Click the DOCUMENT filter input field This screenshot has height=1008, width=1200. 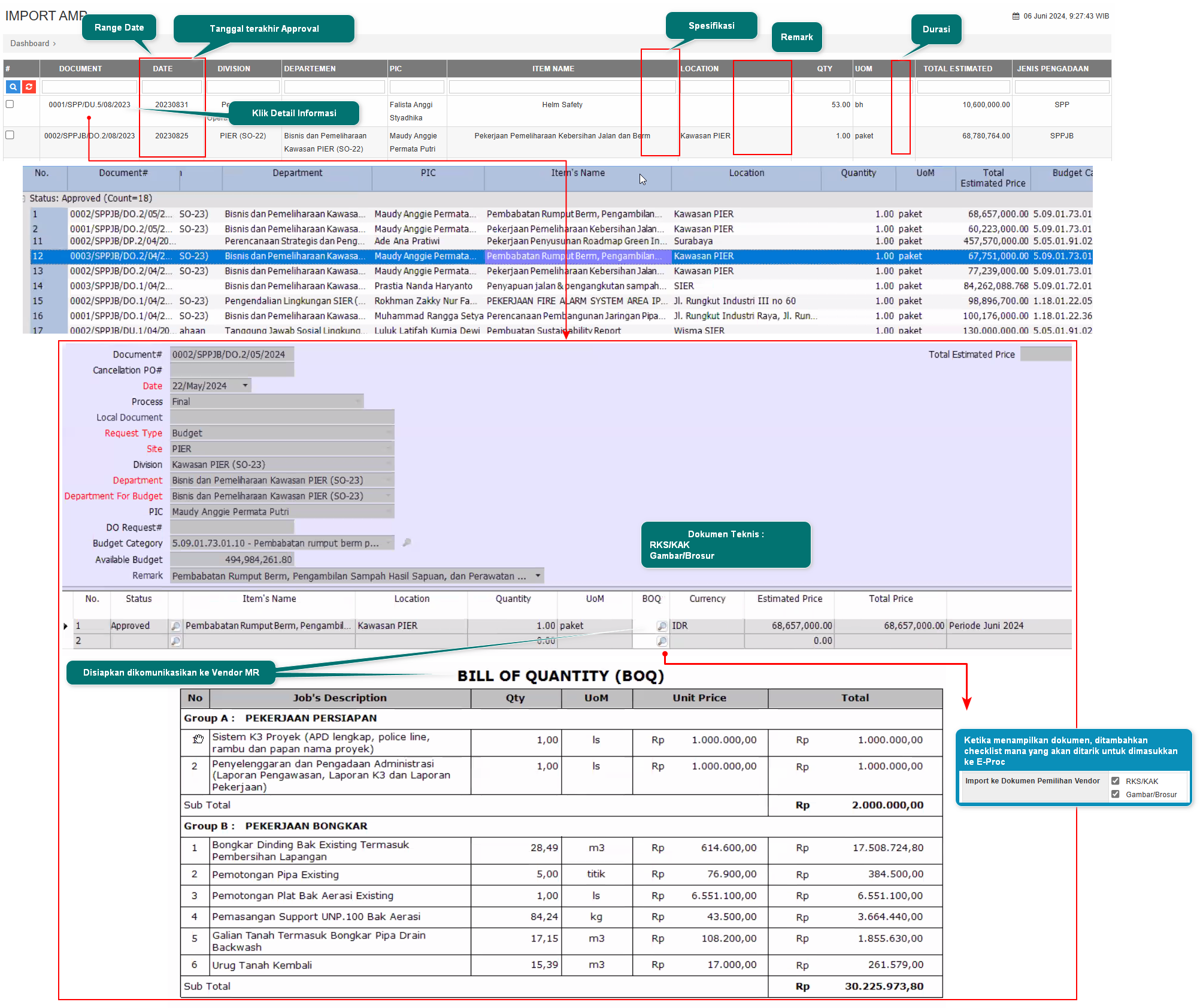tap(89, 87)
